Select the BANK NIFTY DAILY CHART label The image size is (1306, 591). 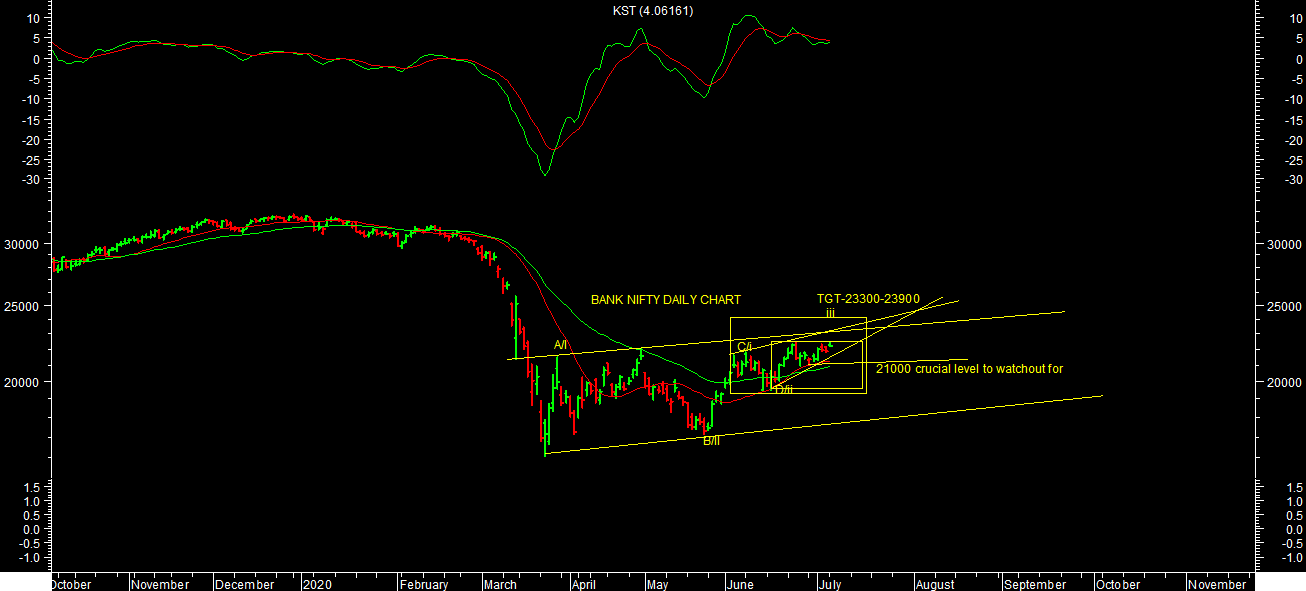tap(666, 300)
